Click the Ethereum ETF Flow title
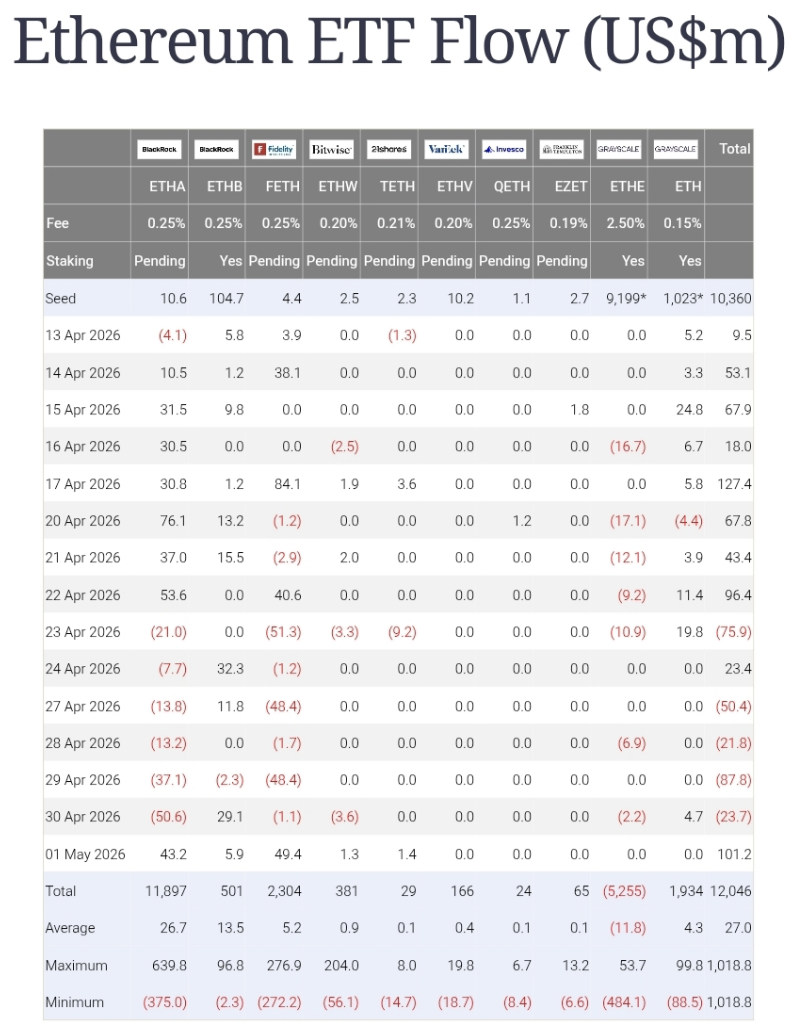This screenshot has height=1022, width=810. [x=399, y=40]
